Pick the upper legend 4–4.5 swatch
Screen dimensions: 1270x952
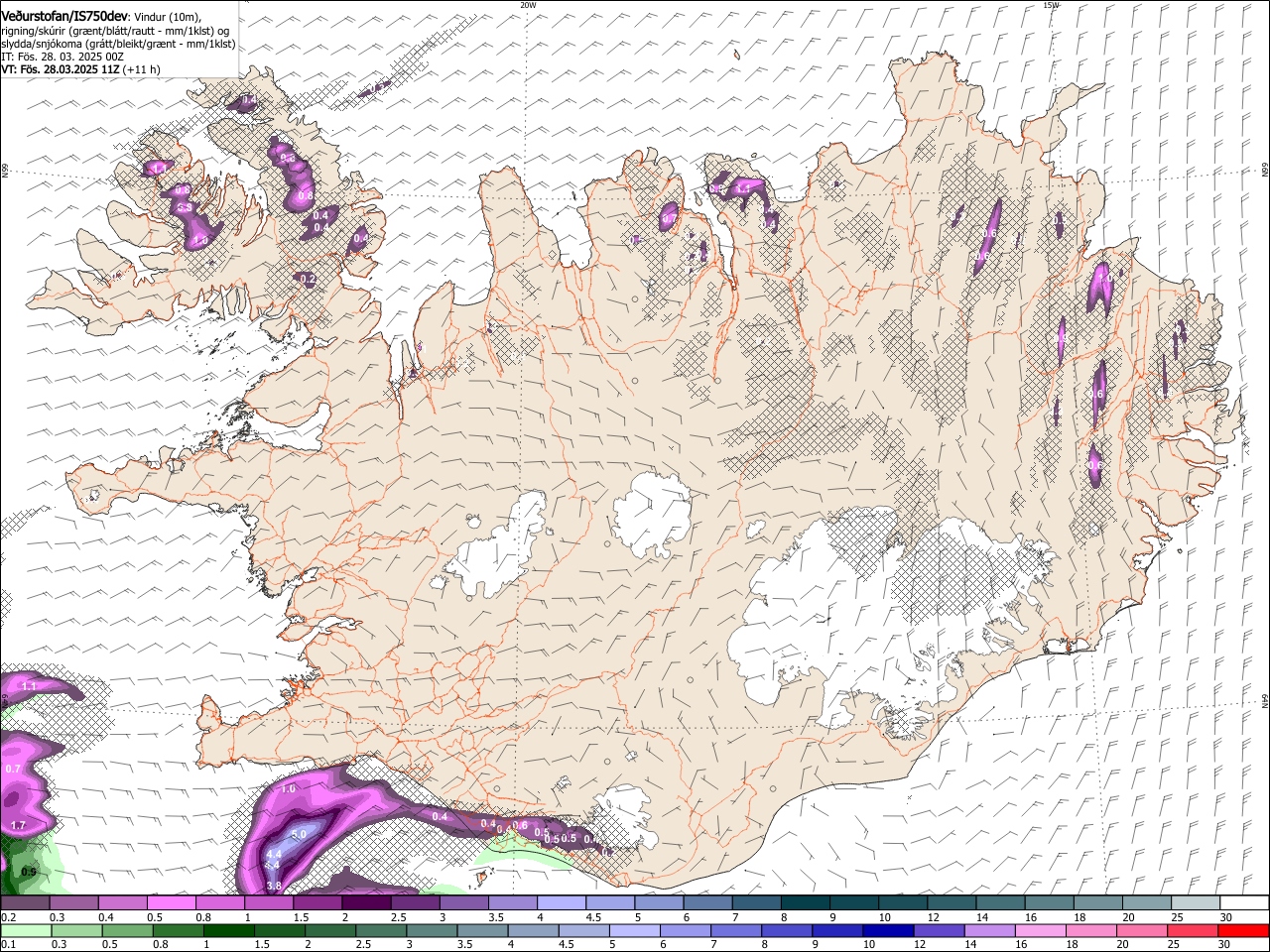[562, 902]
